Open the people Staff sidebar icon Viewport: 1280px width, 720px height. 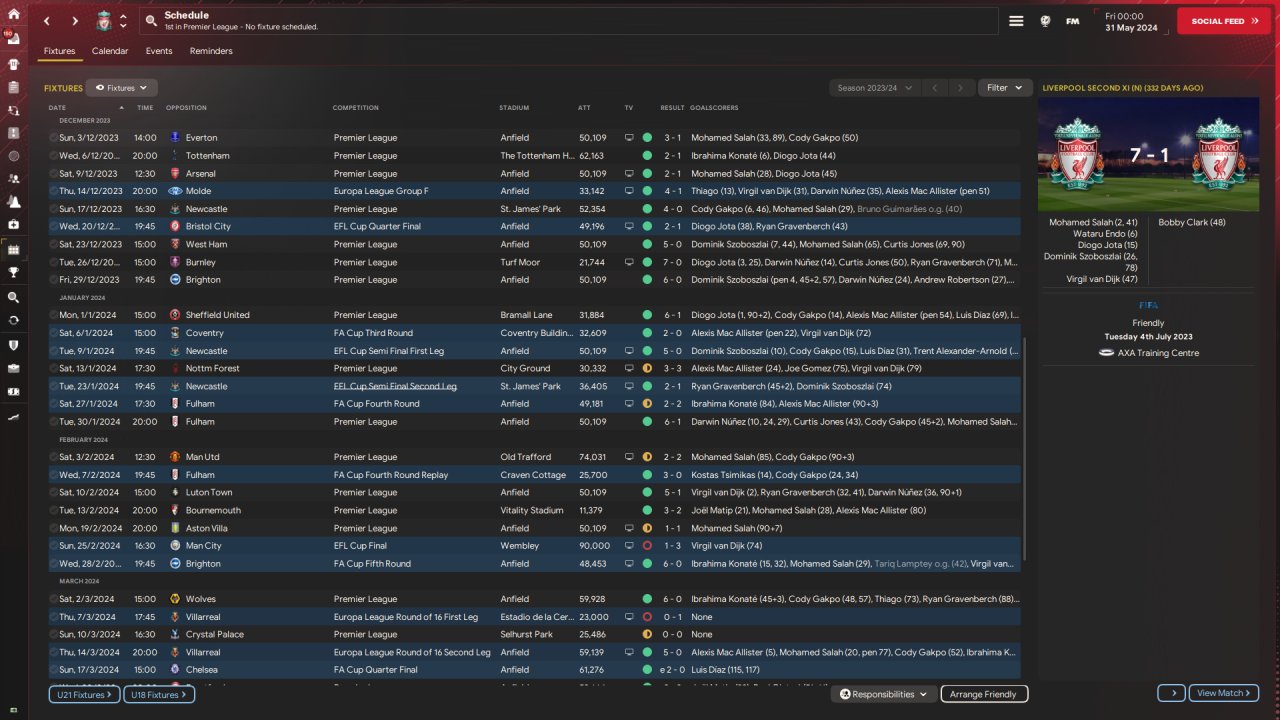[13, 178]
